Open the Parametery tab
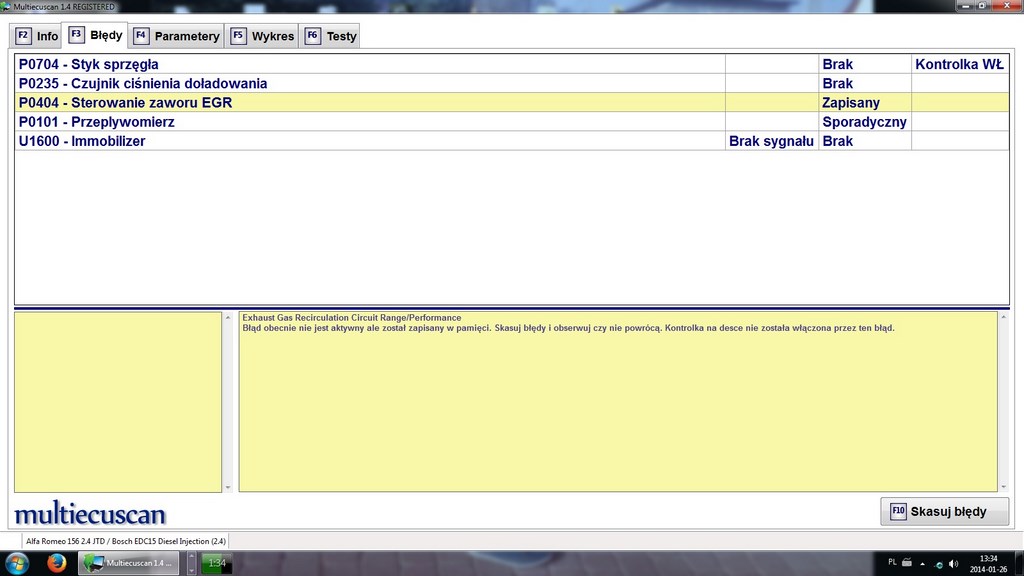 click(176, 36)
